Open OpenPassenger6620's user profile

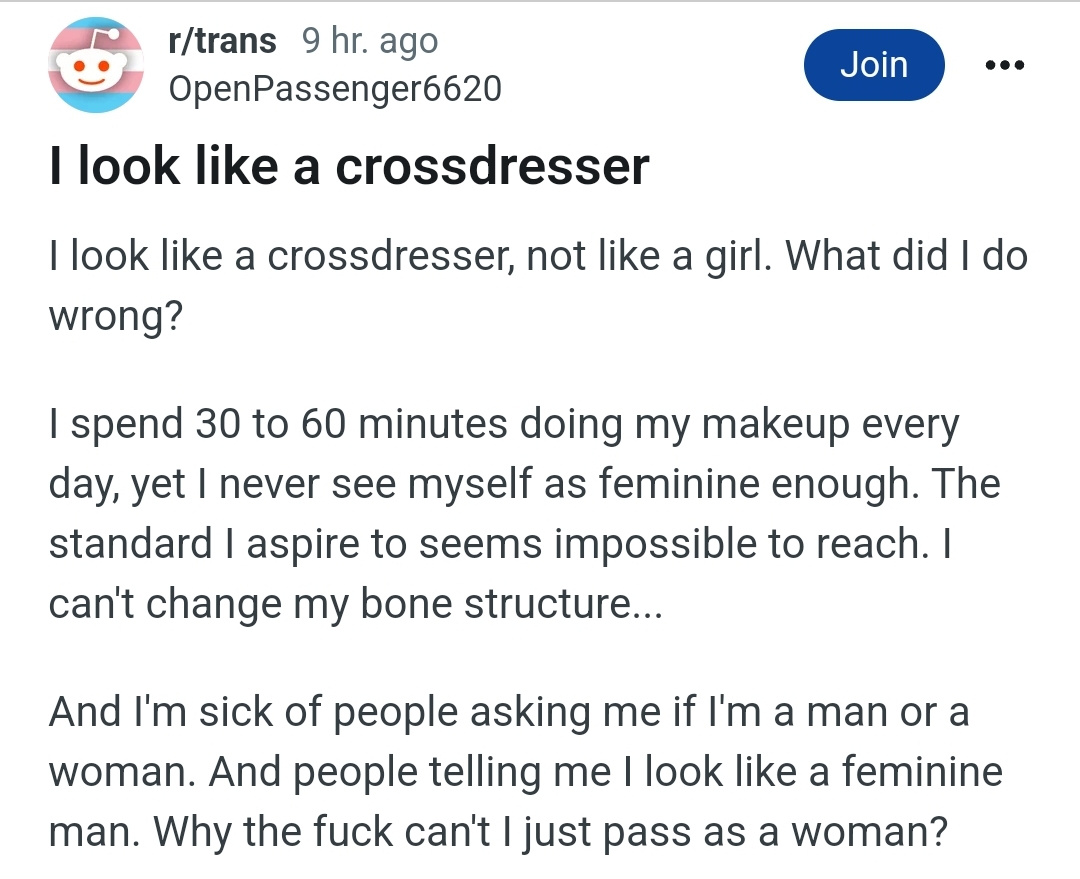click(335, 89)
